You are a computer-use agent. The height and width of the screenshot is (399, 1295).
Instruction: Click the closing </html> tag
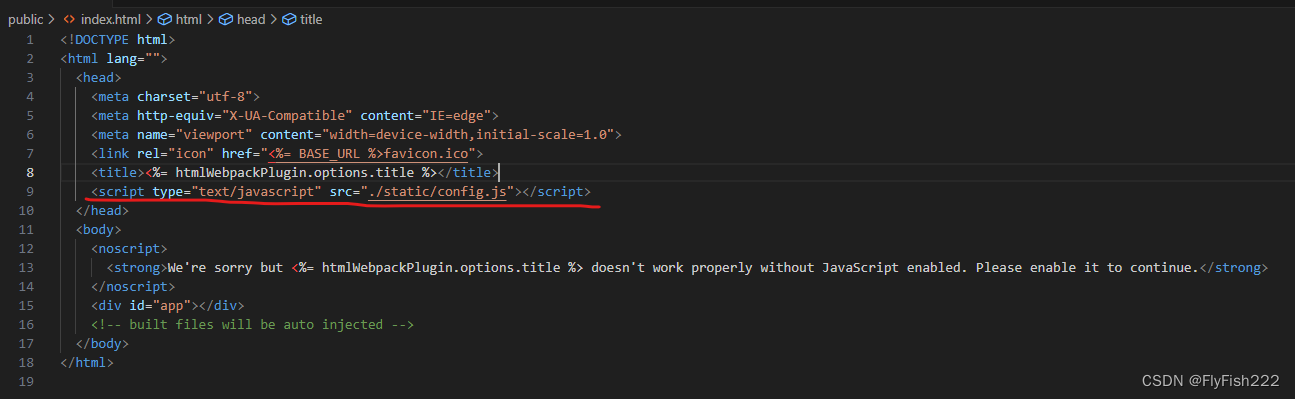[x=87, y=362]
